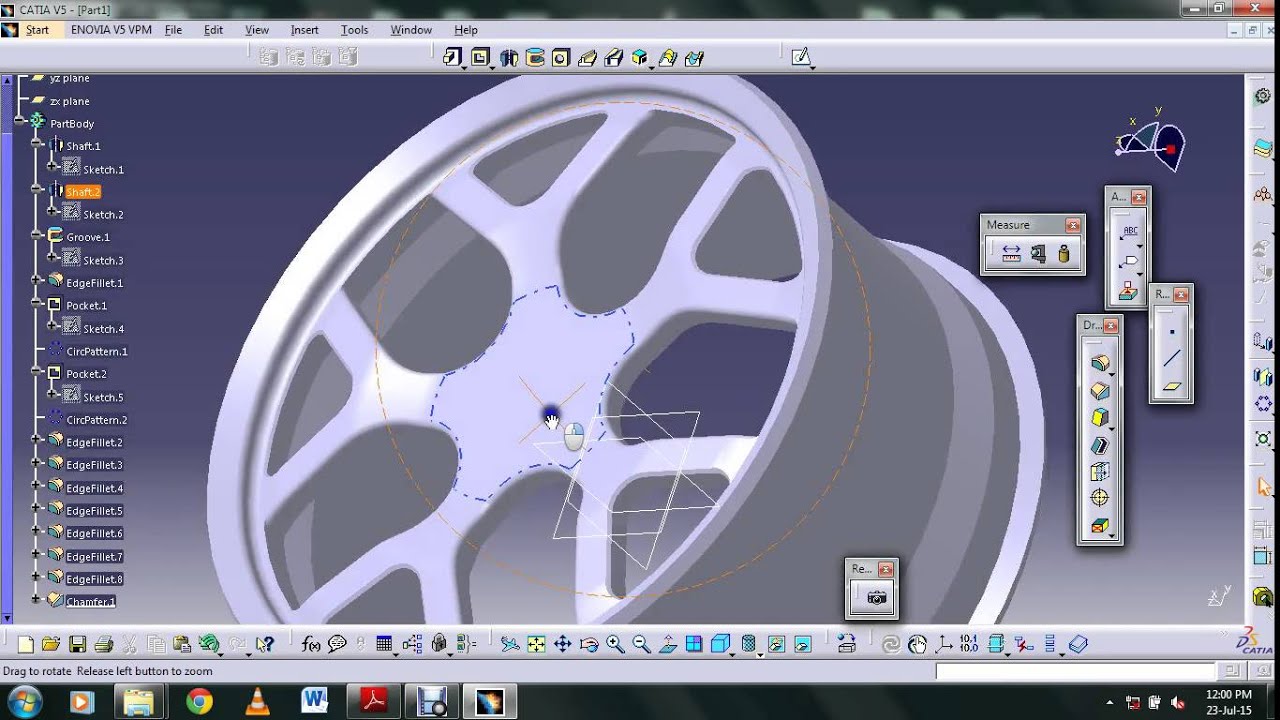Click the Fly mode airplane icon
Viewport: 1280px width, 720px height.
click(510, 645)
